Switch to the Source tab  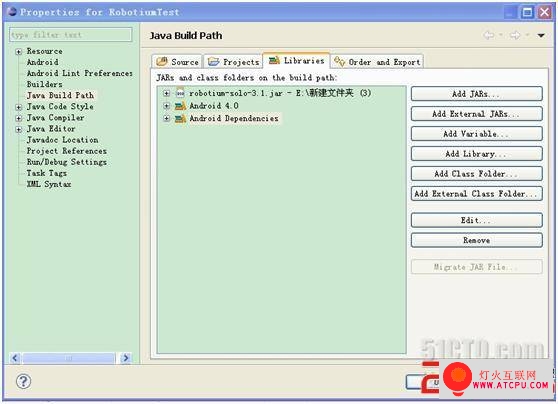(x=177, y=62)
